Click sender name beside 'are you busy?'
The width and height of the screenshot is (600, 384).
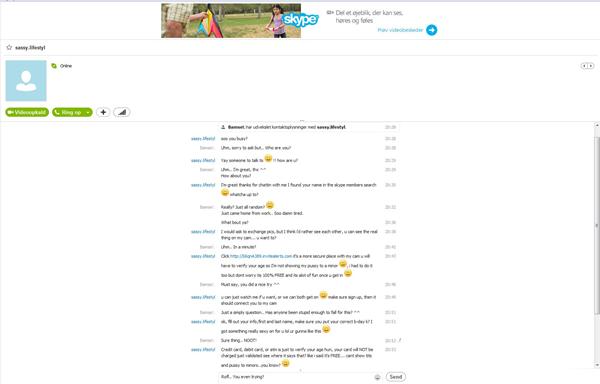click(x=203, y=138)
